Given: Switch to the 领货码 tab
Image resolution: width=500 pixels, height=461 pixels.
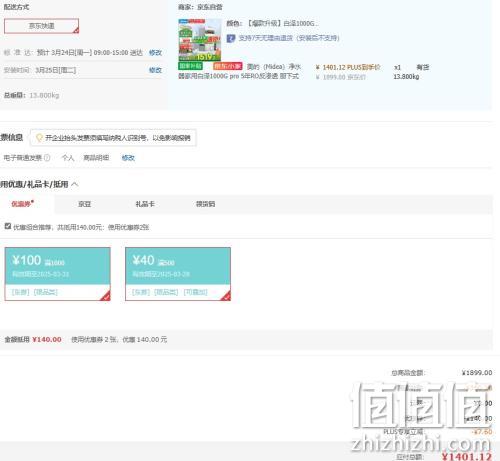Looking at the screenshot, I should [205, 204].
